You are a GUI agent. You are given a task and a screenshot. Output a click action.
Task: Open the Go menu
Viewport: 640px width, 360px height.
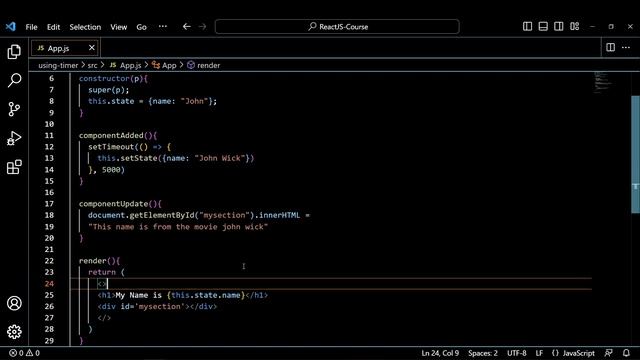click(141, 27)
